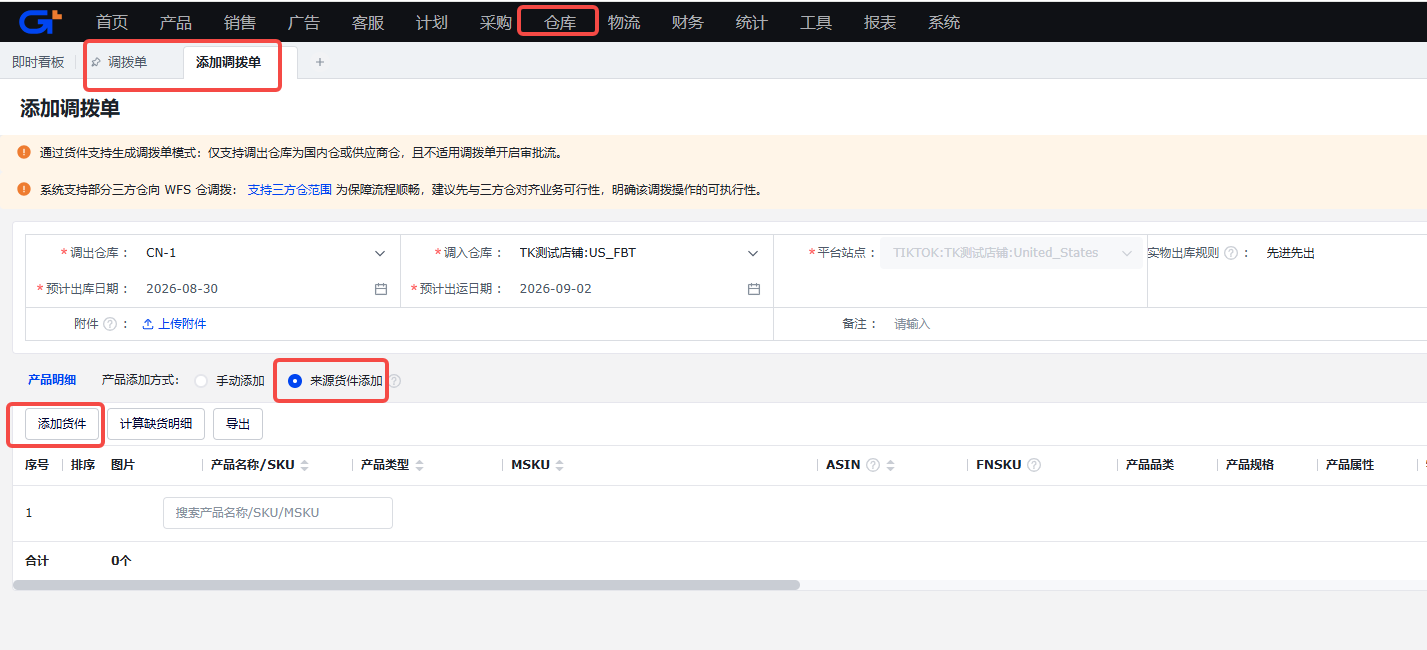Viewport: 1427px width, 650px height.
Task: Open calendar icon for 预计出运日期
Action: click(754, 289)
